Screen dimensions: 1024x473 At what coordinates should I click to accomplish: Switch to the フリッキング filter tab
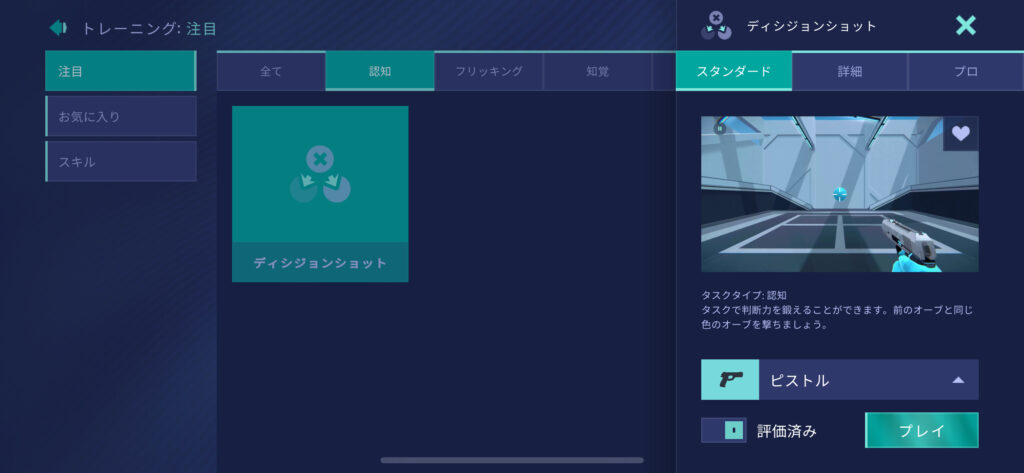coord(488,71)
